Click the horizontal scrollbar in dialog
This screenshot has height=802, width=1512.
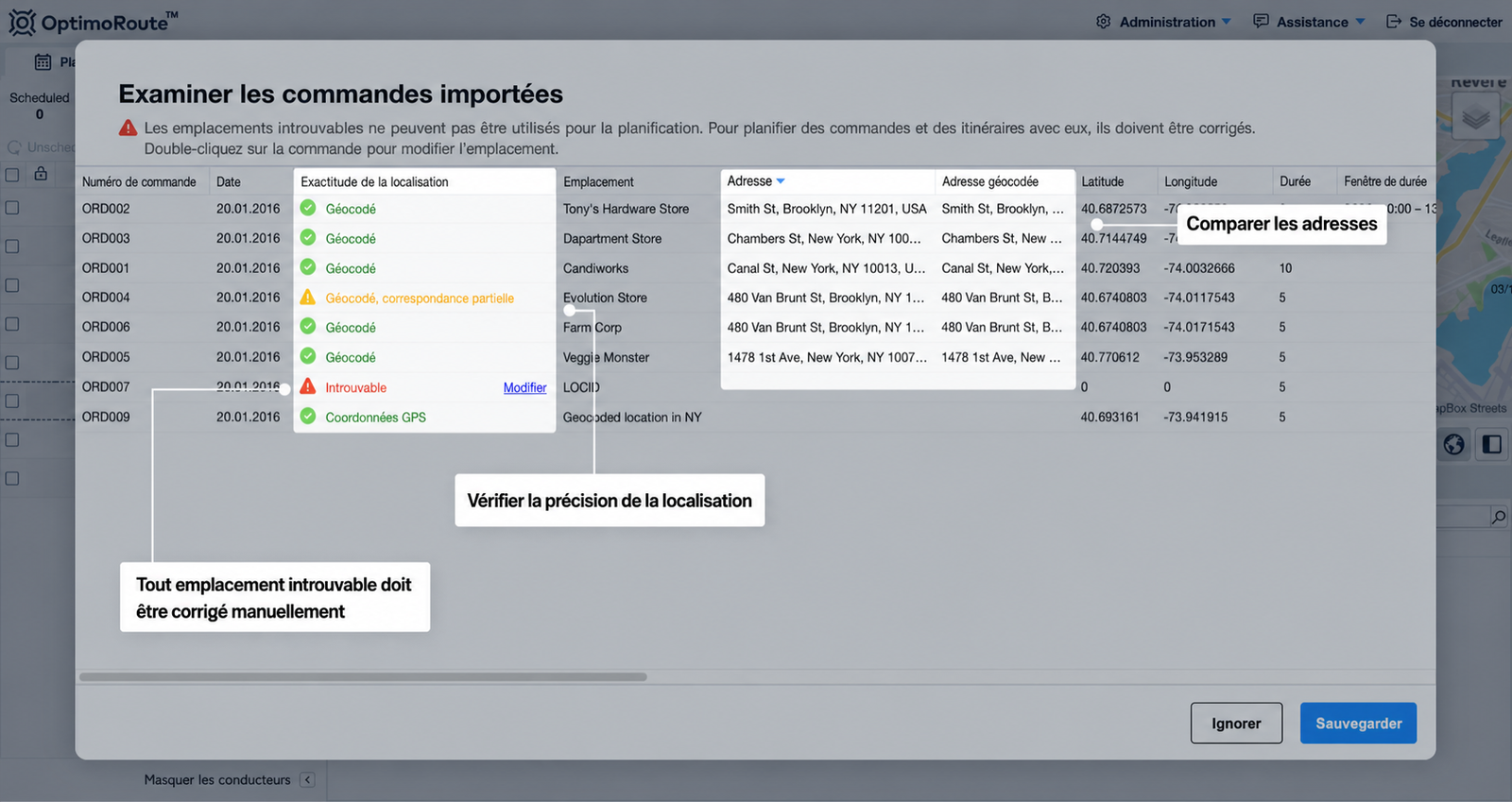coord(363,676)
